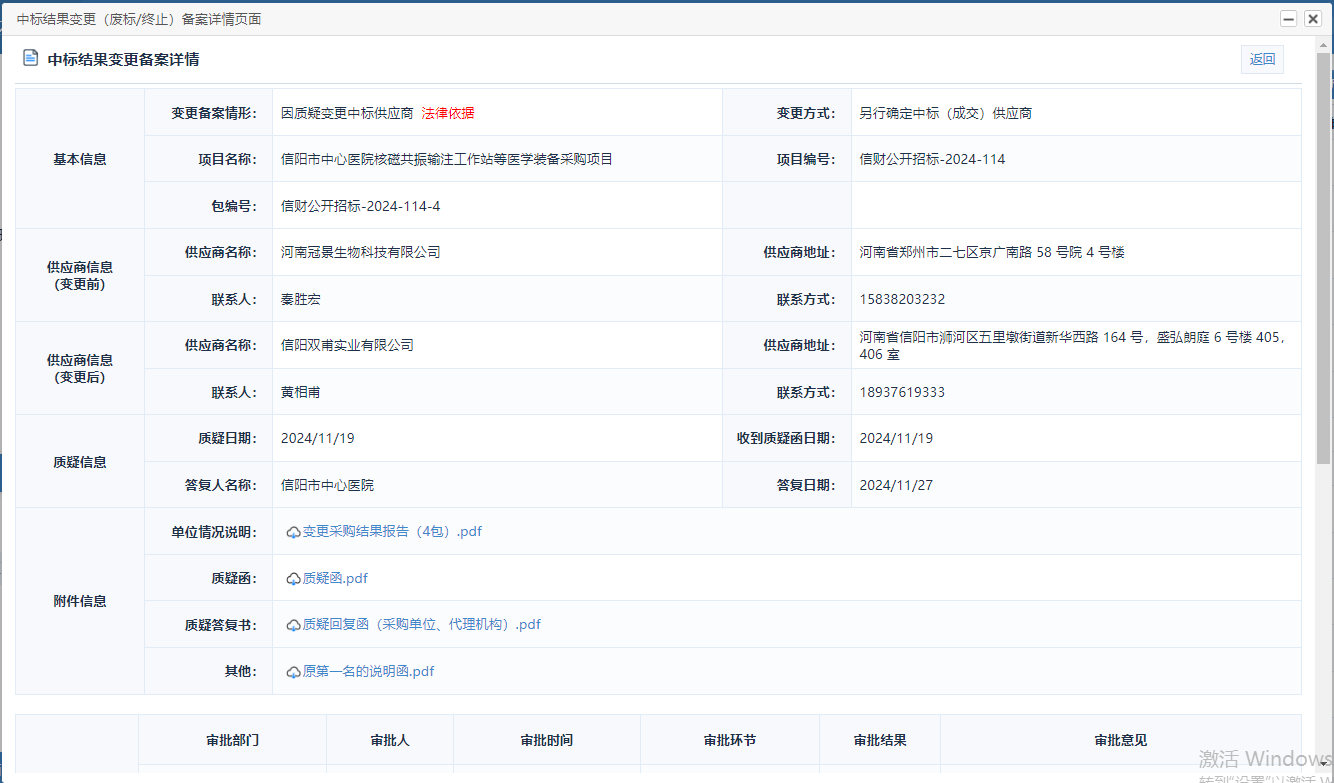
Task: Click the vertical scrollbar on right side
Action: coord(1324,260)
